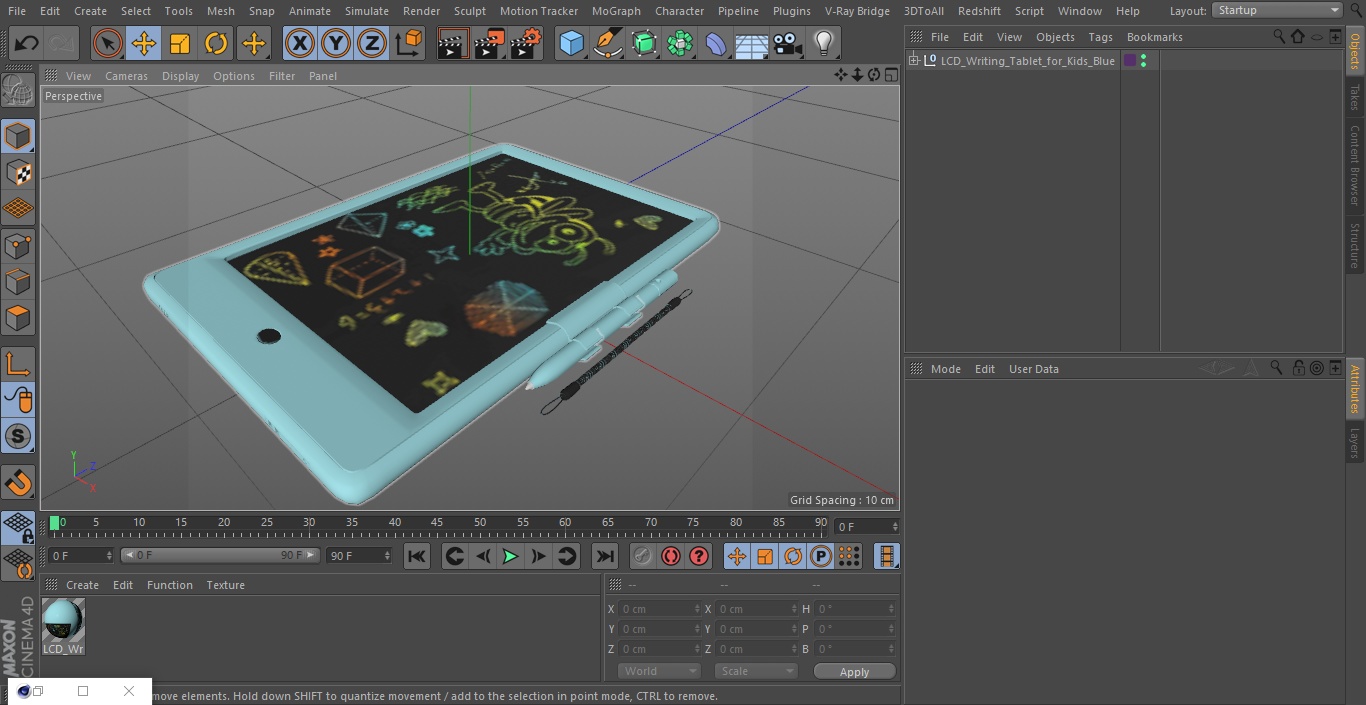
Task: Expand the LCD_Writing_Tablet_for_Kids_Blue tree item
Action: click(913, 61)
